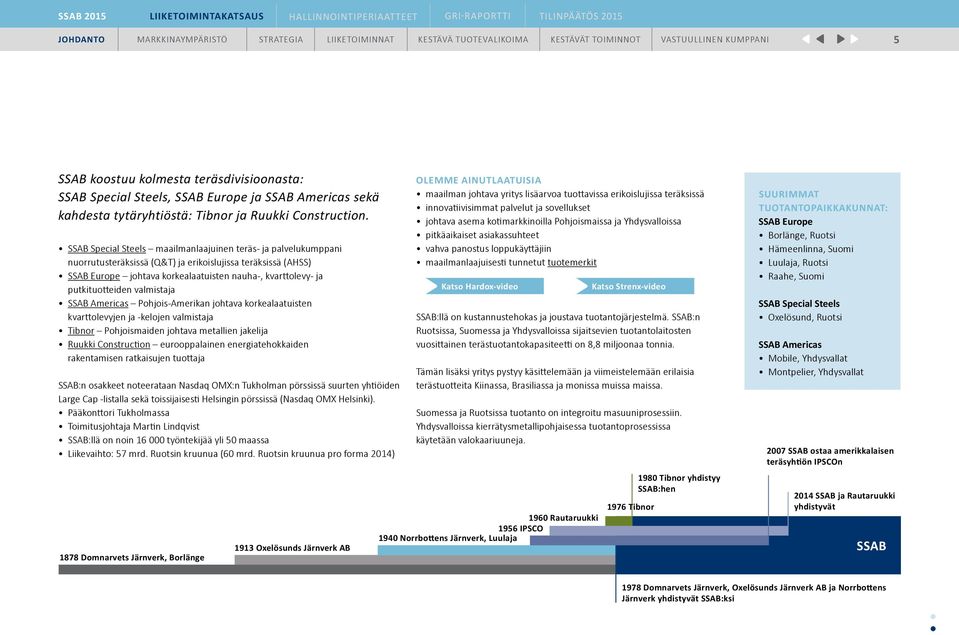Screen dimensions: 959x635
Task: Open the SSAB 2015 main tab
Action: (x=82, y=16)
